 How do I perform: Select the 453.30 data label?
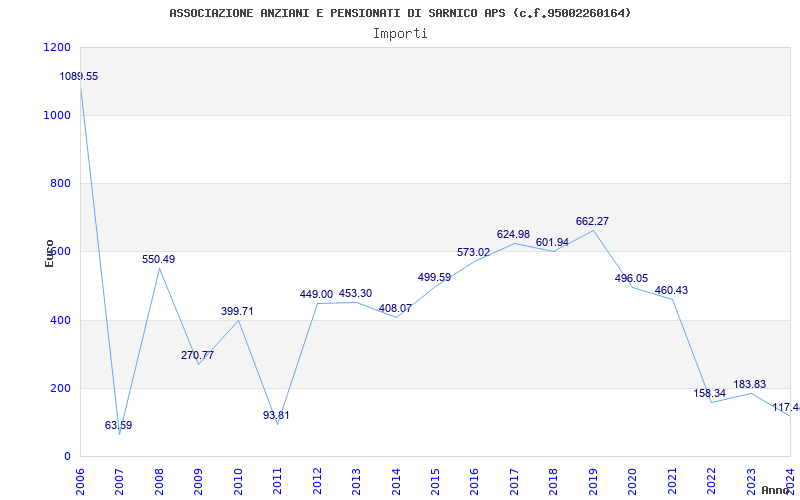[356, 293]
